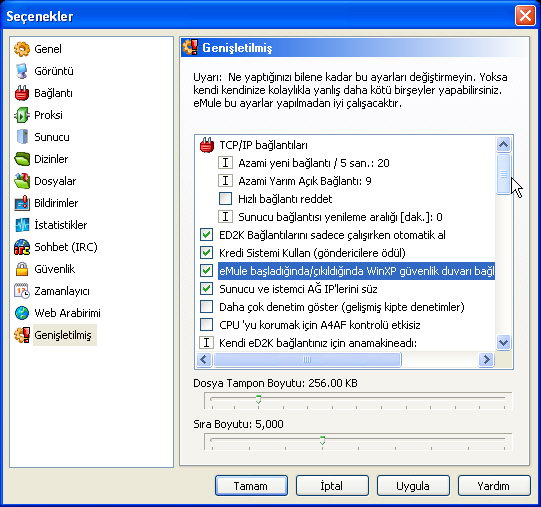Confirm with the Tamam button
The image size is (541, 507).
[251, 486]
